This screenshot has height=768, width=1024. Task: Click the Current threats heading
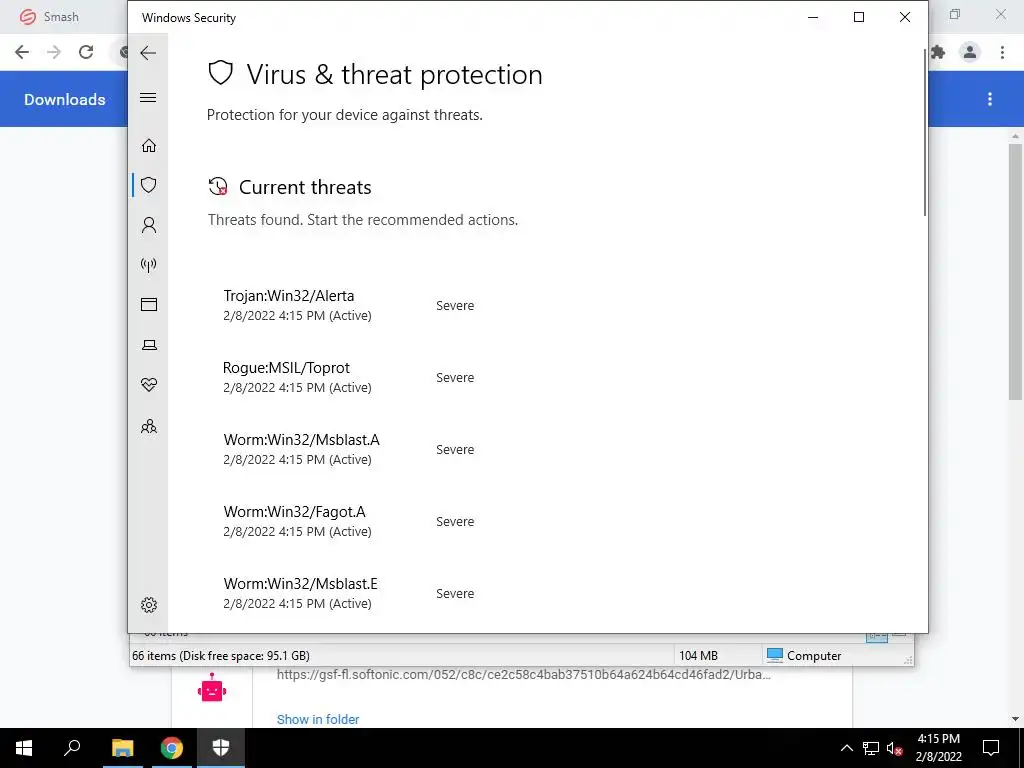tap(305, 187)
